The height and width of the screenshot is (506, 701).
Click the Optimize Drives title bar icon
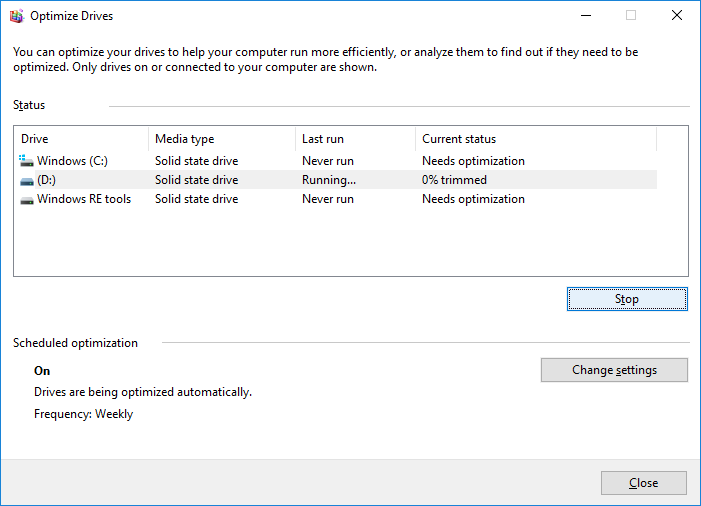[x=16, y=16]
